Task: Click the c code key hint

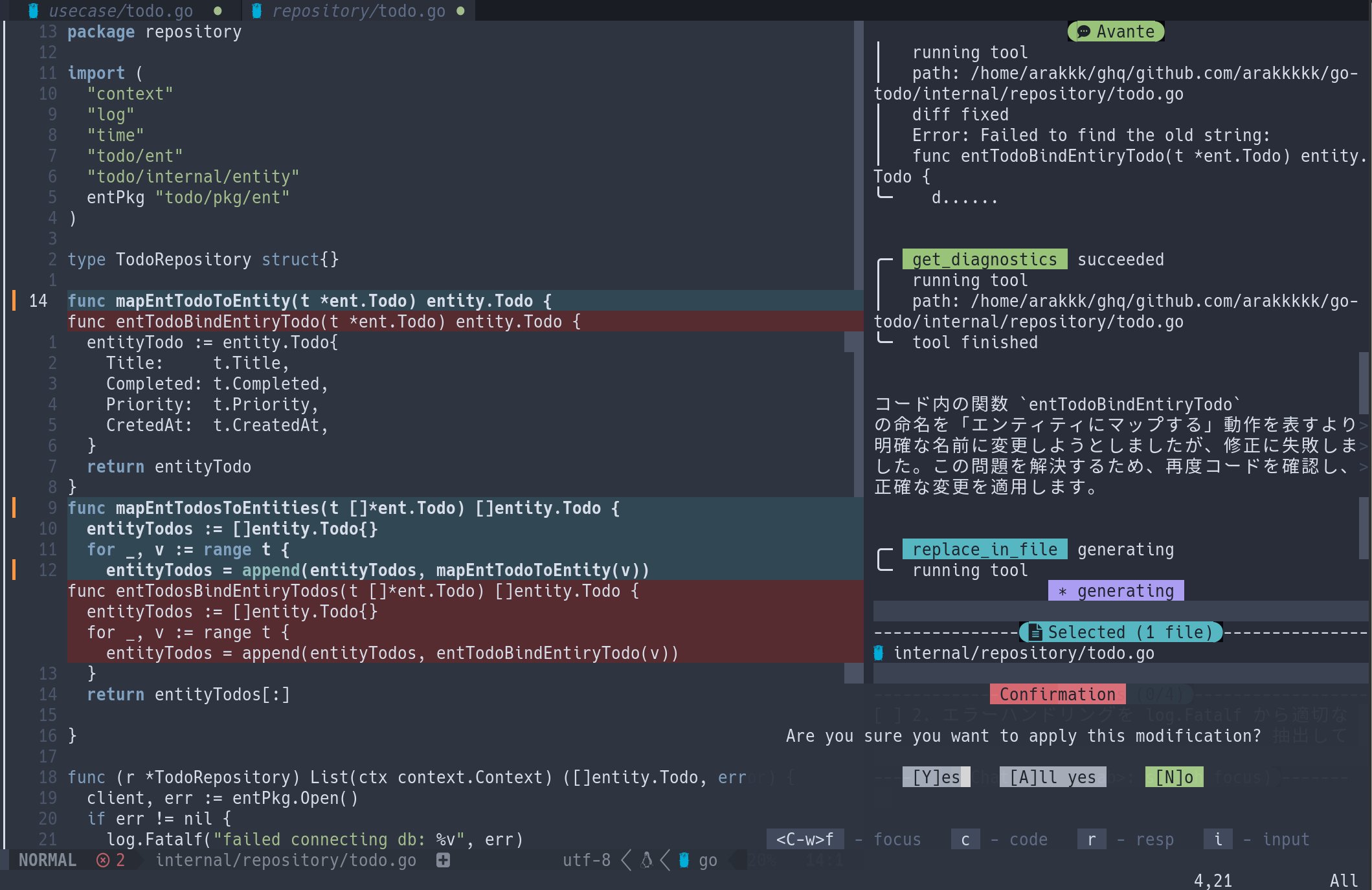Action: click(x=965, y=840)
